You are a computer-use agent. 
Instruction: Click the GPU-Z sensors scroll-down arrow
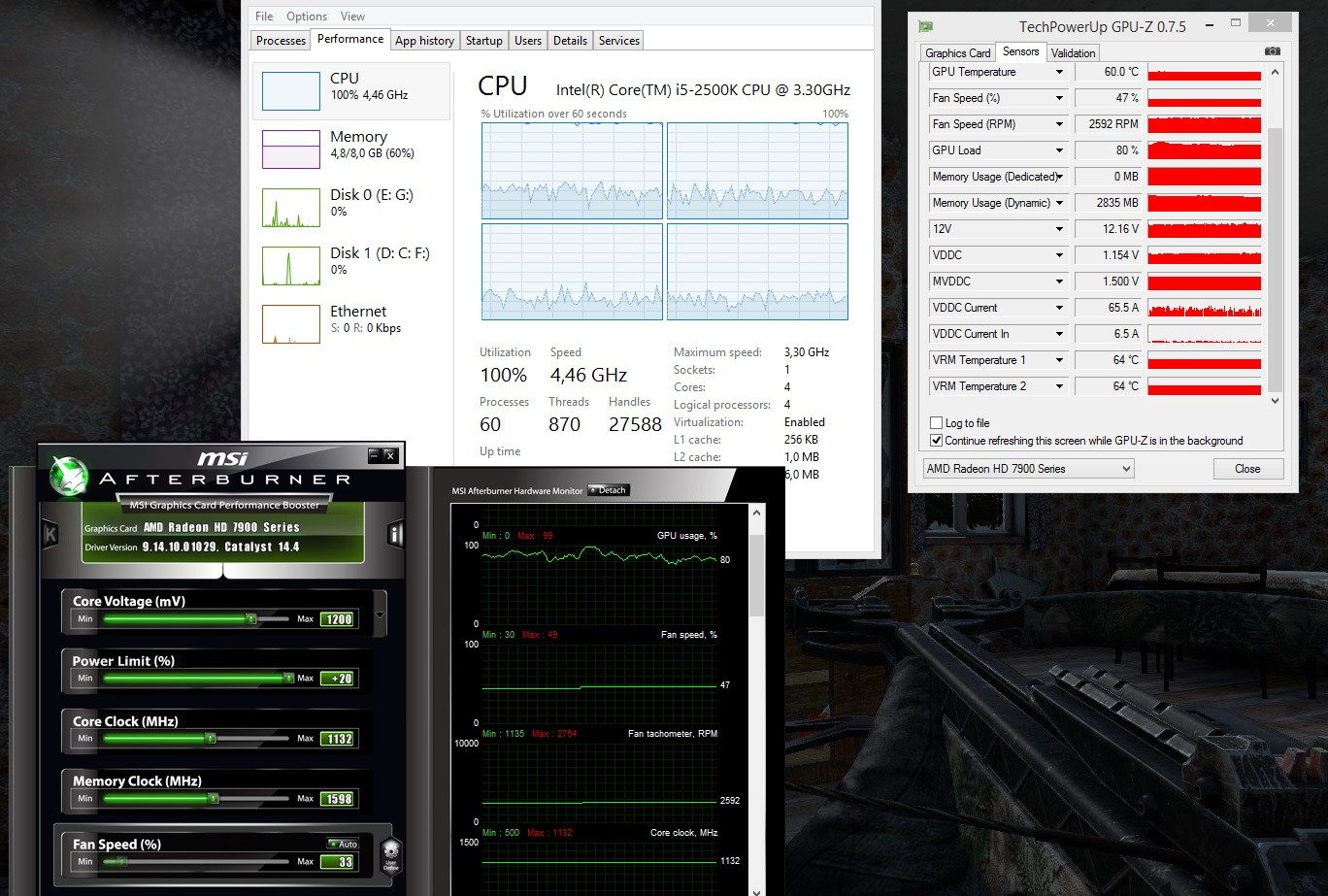click(x=1276, y=399)
